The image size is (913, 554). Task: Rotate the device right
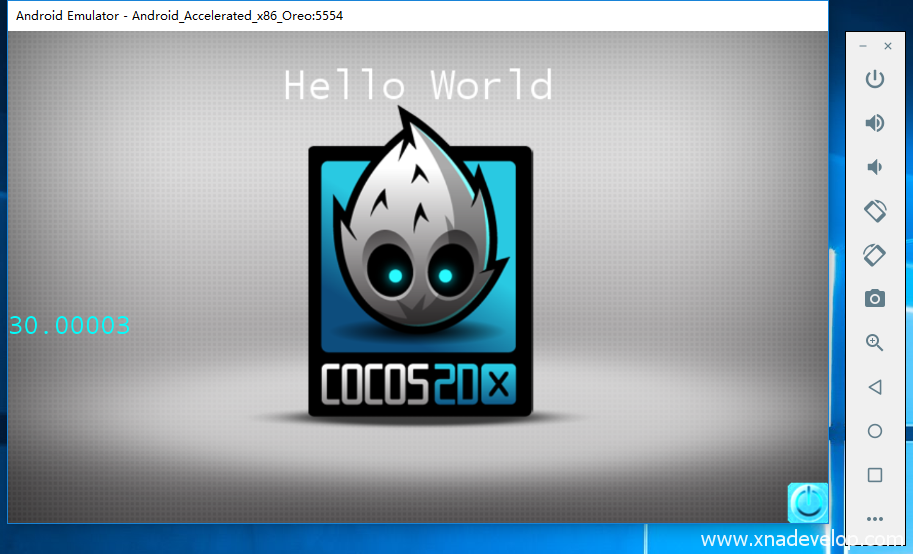tap(874, 255)
